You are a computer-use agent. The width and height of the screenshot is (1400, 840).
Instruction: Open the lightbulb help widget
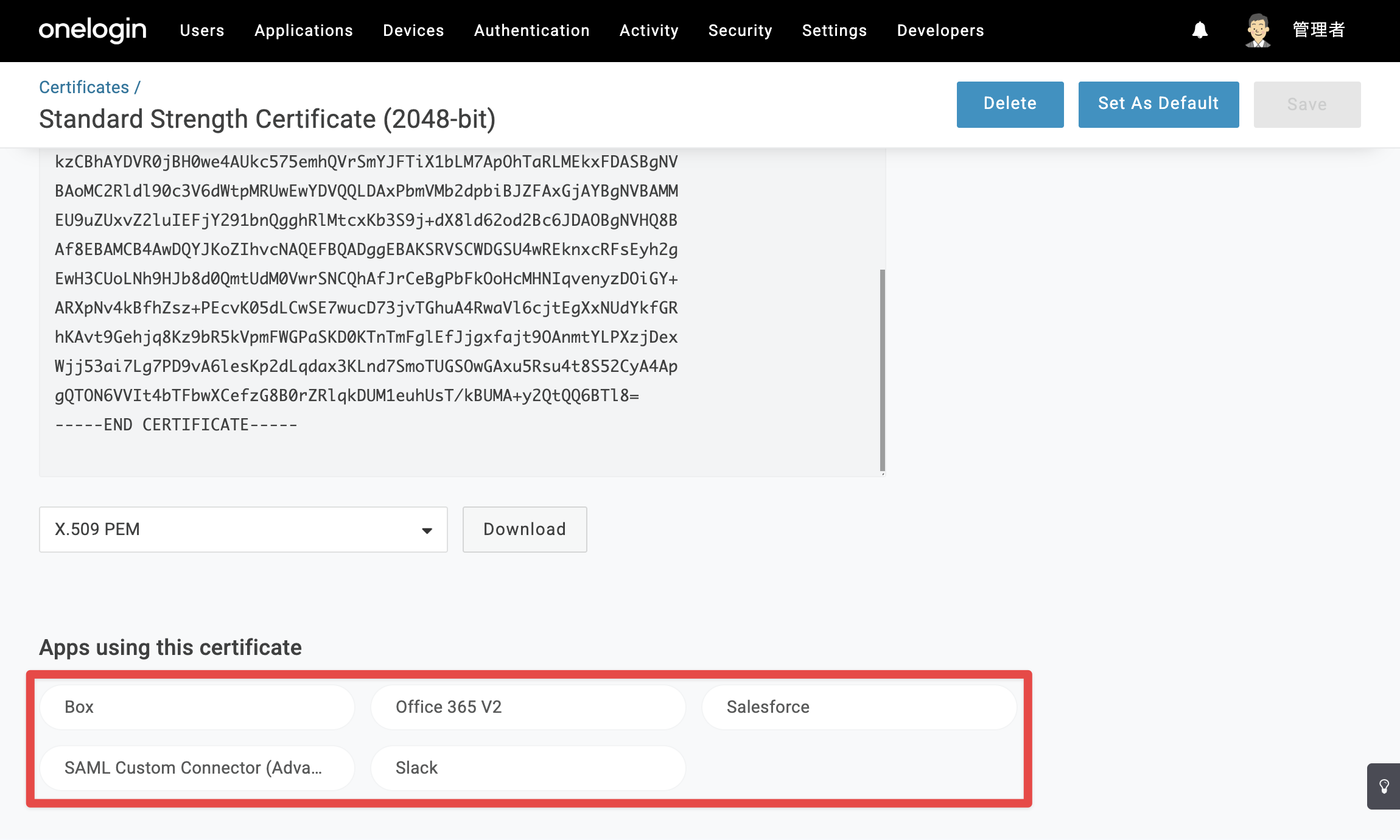[x=1384, y=786]
